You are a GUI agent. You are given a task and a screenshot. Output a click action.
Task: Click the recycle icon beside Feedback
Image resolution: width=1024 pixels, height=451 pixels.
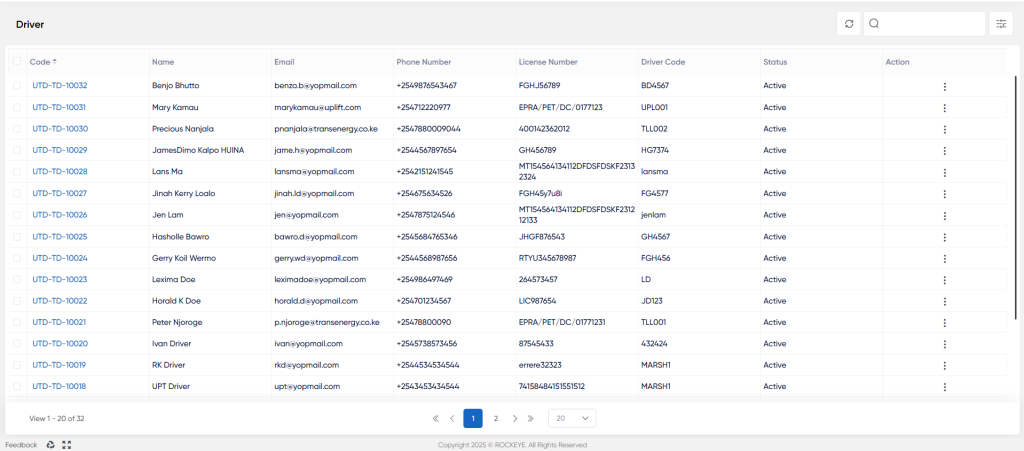50,445
